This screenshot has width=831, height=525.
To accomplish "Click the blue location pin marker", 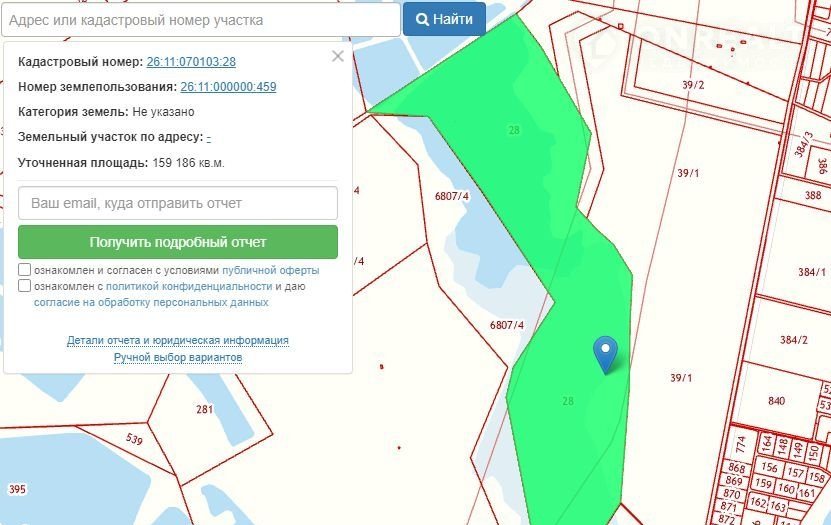I will [x=605, y=352].
